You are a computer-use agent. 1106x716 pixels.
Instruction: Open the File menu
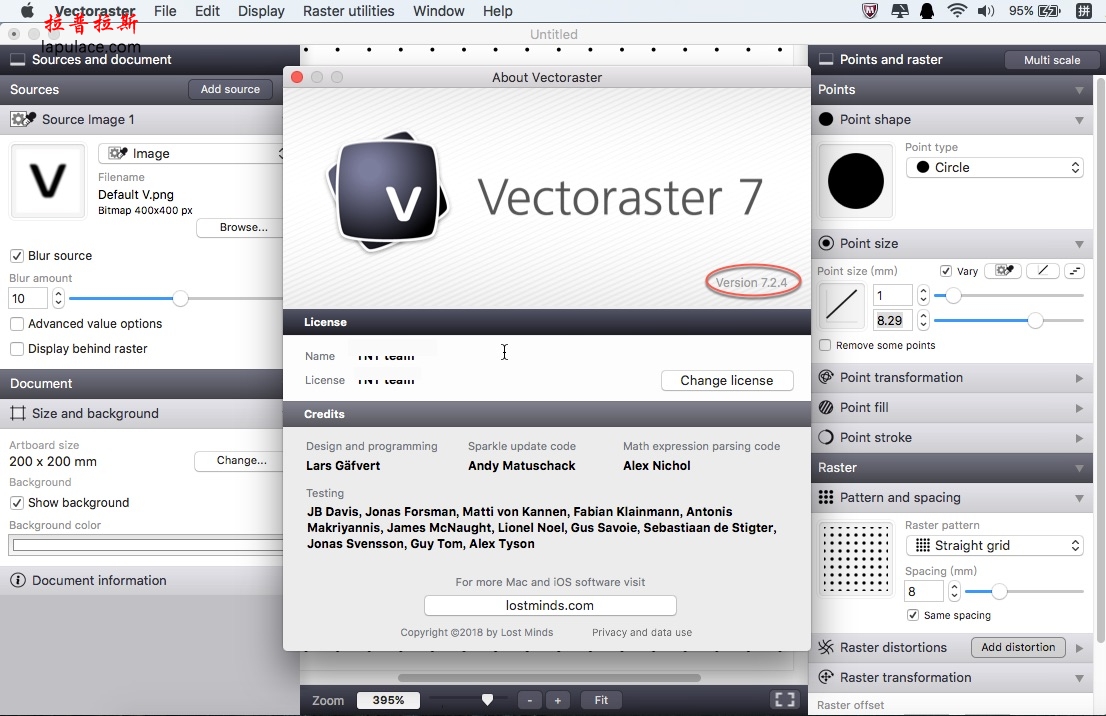click(165, 11)
